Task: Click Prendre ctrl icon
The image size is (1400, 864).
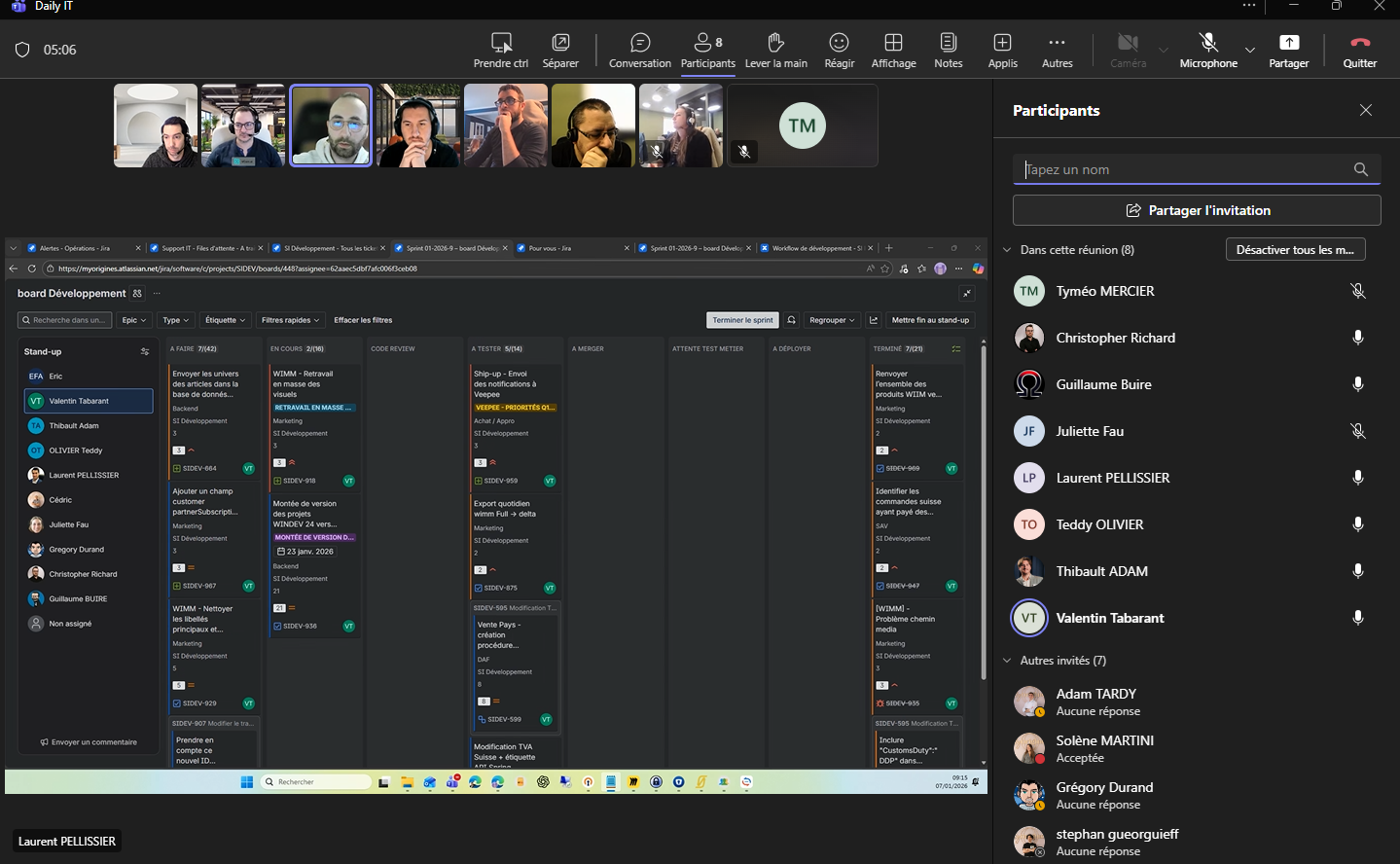Action: click(501, 43)
